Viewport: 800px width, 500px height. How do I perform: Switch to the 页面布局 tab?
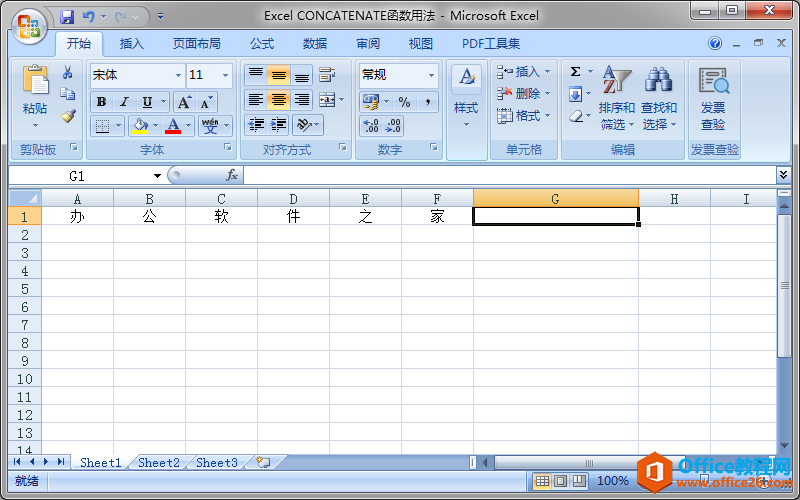pyautogui.click(x=196, y=44)
